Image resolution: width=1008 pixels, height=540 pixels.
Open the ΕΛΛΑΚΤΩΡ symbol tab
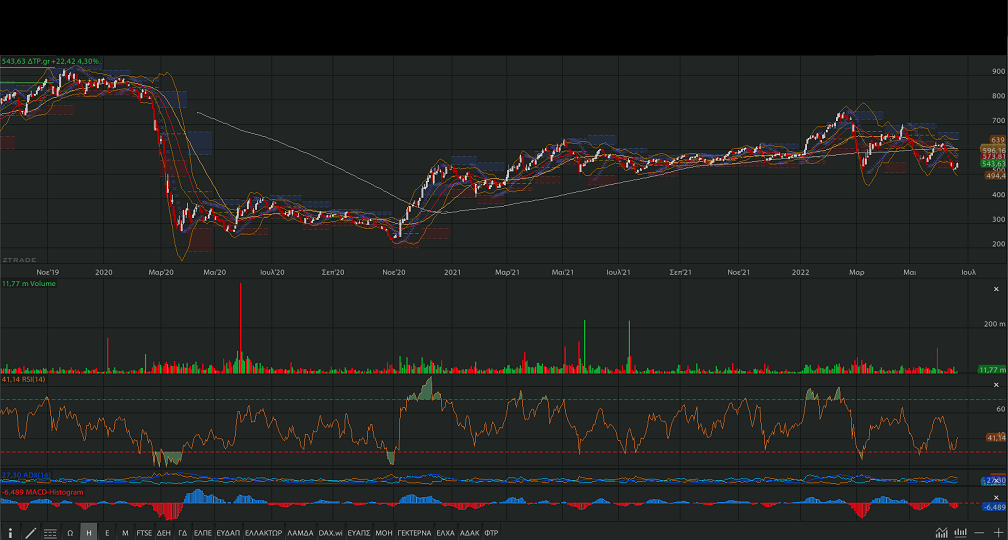(264, 533)
